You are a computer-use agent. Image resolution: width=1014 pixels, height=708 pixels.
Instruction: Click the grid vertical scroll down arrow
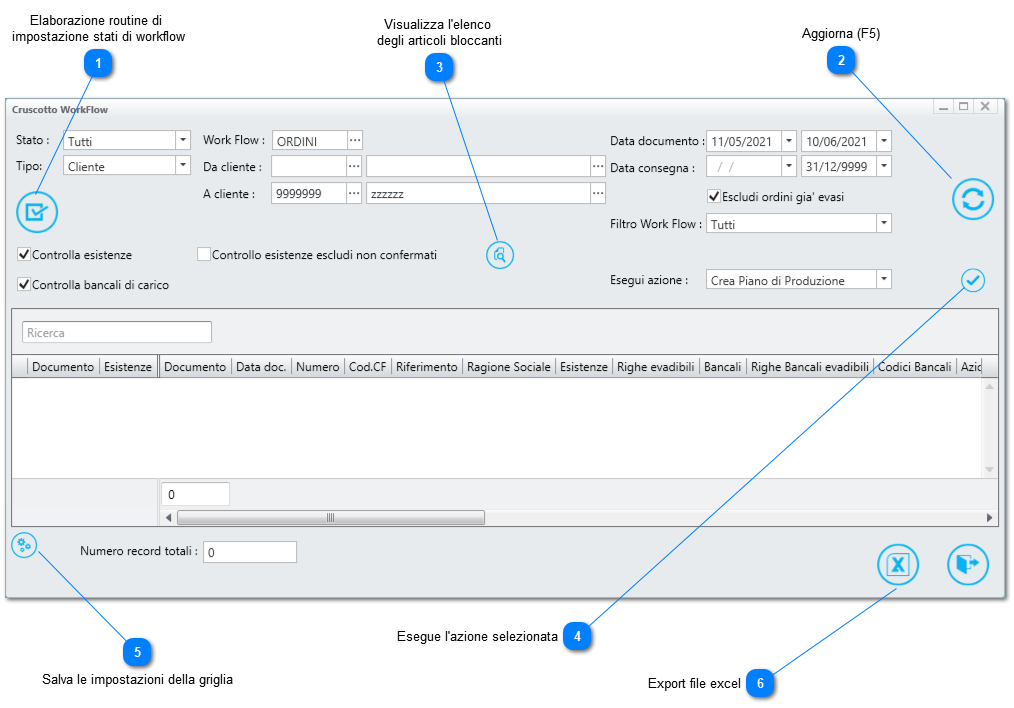[989, 469]
